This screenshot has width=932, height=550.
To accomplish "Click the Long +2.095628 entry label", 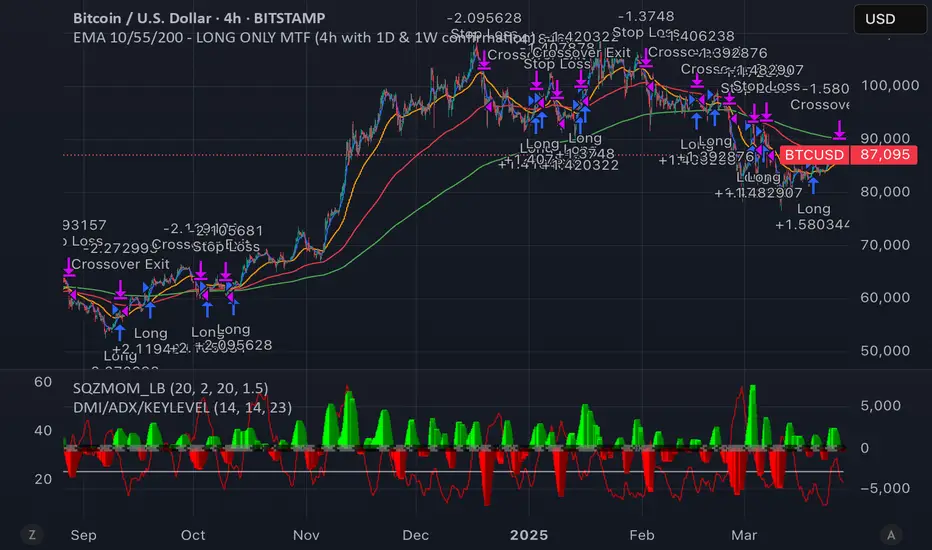I will [x=234, y=337].
